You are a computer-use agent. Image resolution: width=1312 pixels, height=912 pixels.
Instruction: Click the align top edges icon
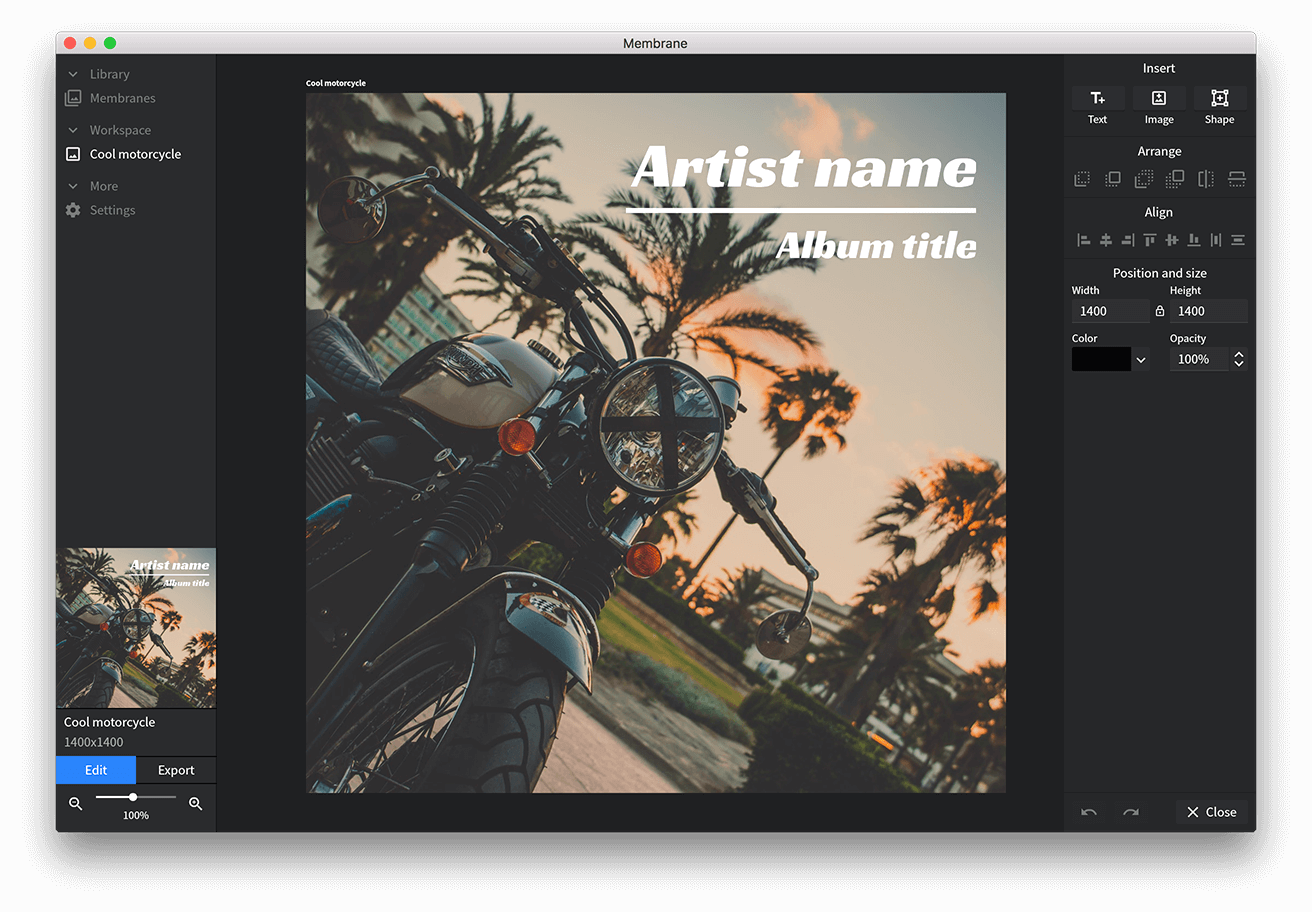point(1150,240)
